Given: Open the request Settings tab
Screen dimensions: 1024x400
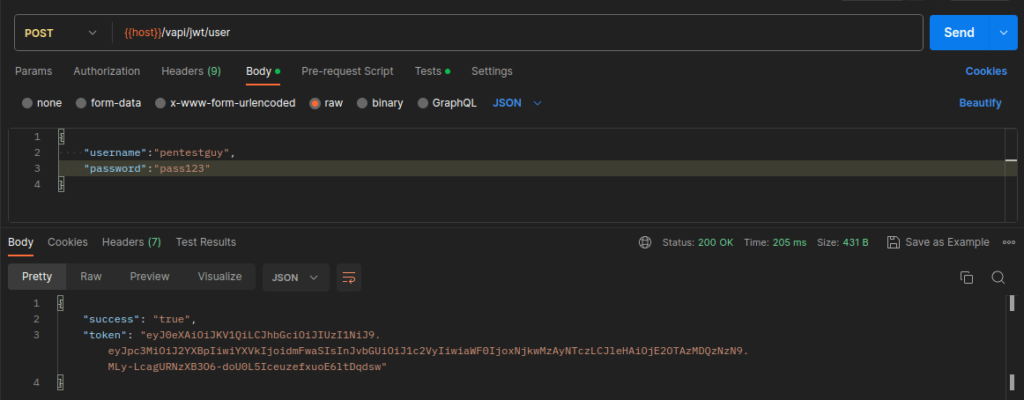Looking at the screenshot, I should point(492,71).
